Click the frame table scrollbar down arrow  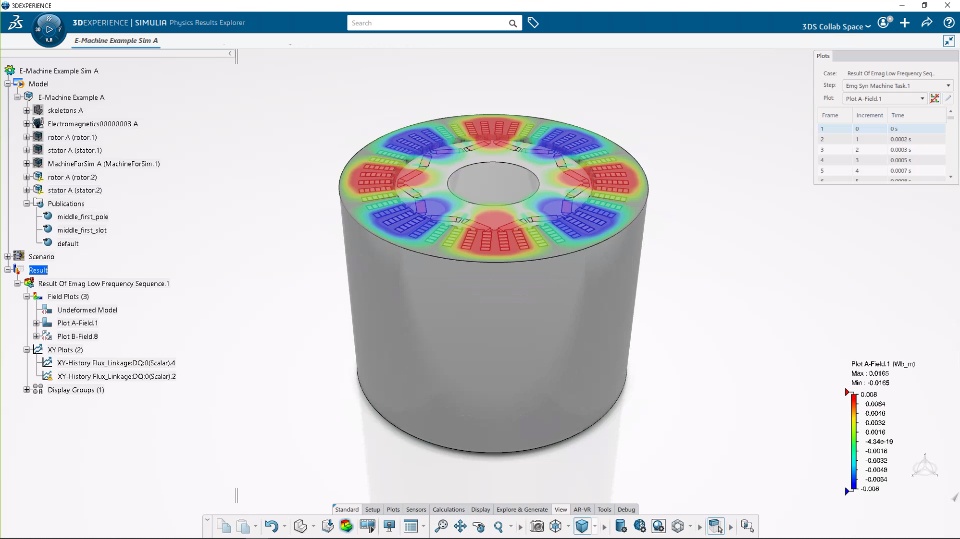tap(950, 177)
